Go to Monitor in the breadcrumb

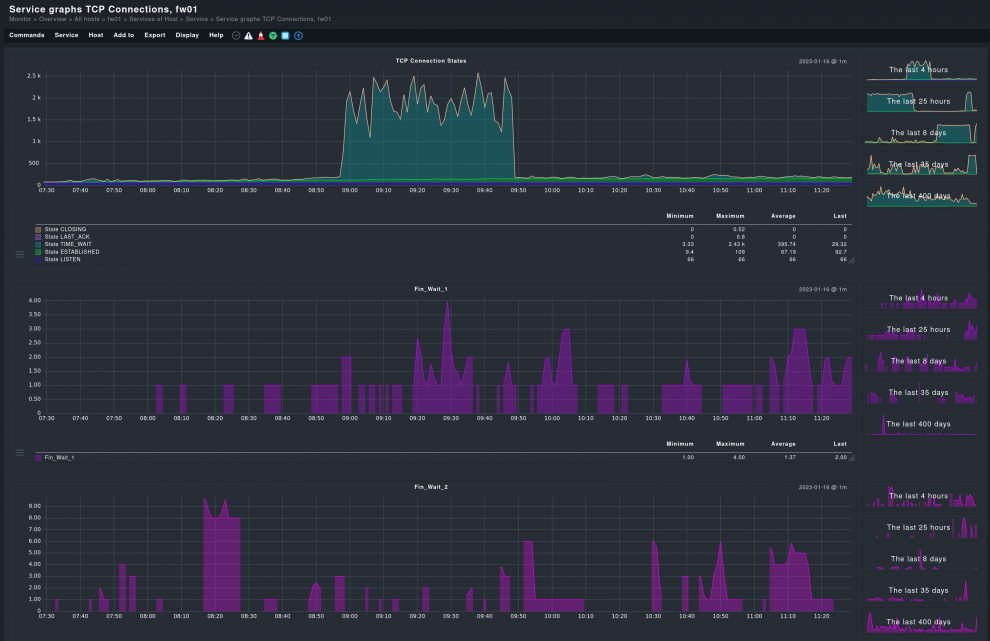coord(20,19)
